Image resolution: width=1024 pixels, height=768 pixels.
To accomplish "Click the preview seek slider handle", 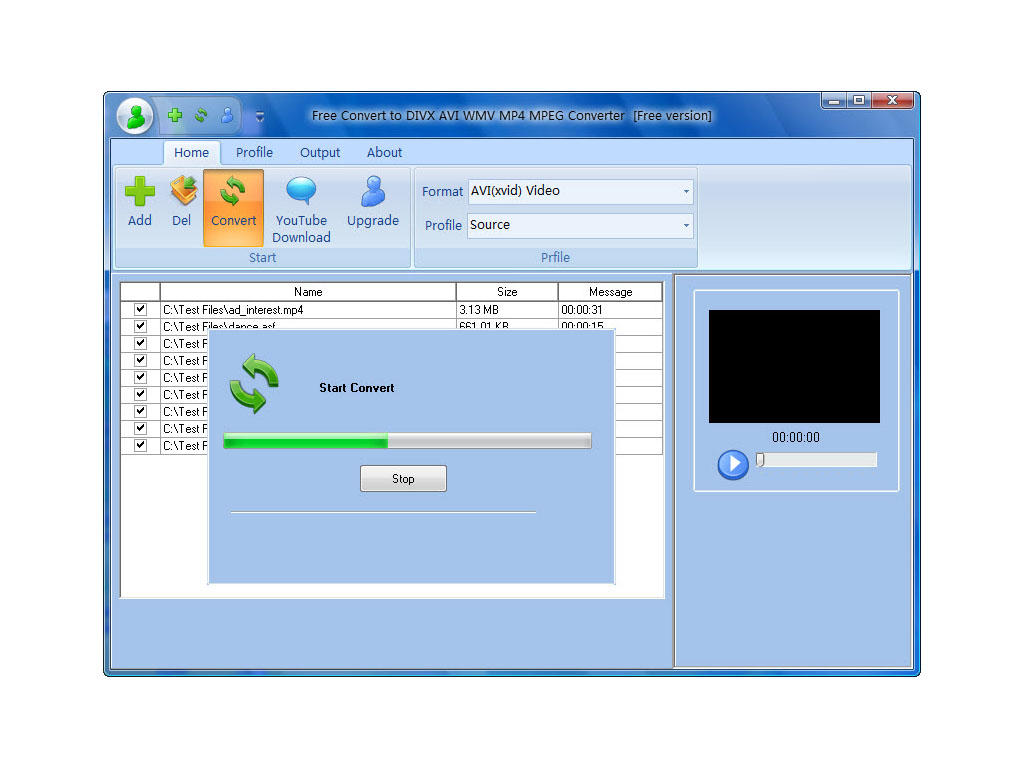I will coord(760,460).
